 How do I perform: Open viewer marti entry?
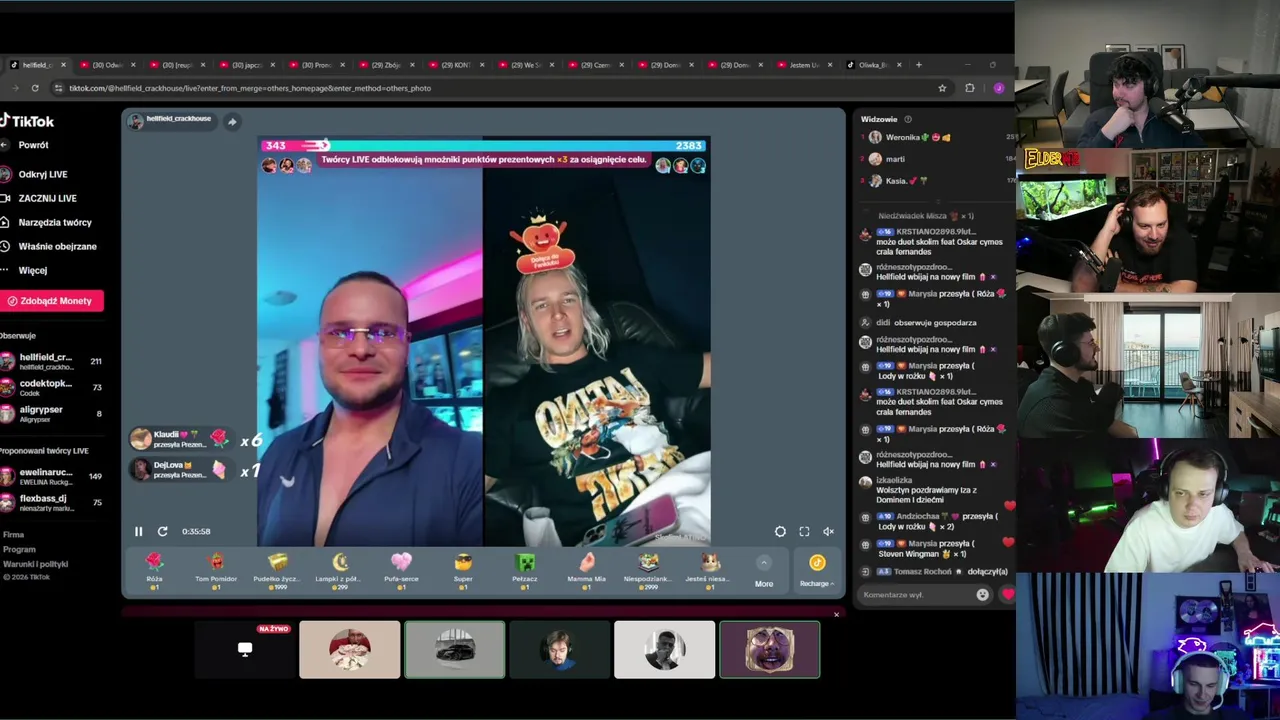pyautogui.click(x=938, y=159)
